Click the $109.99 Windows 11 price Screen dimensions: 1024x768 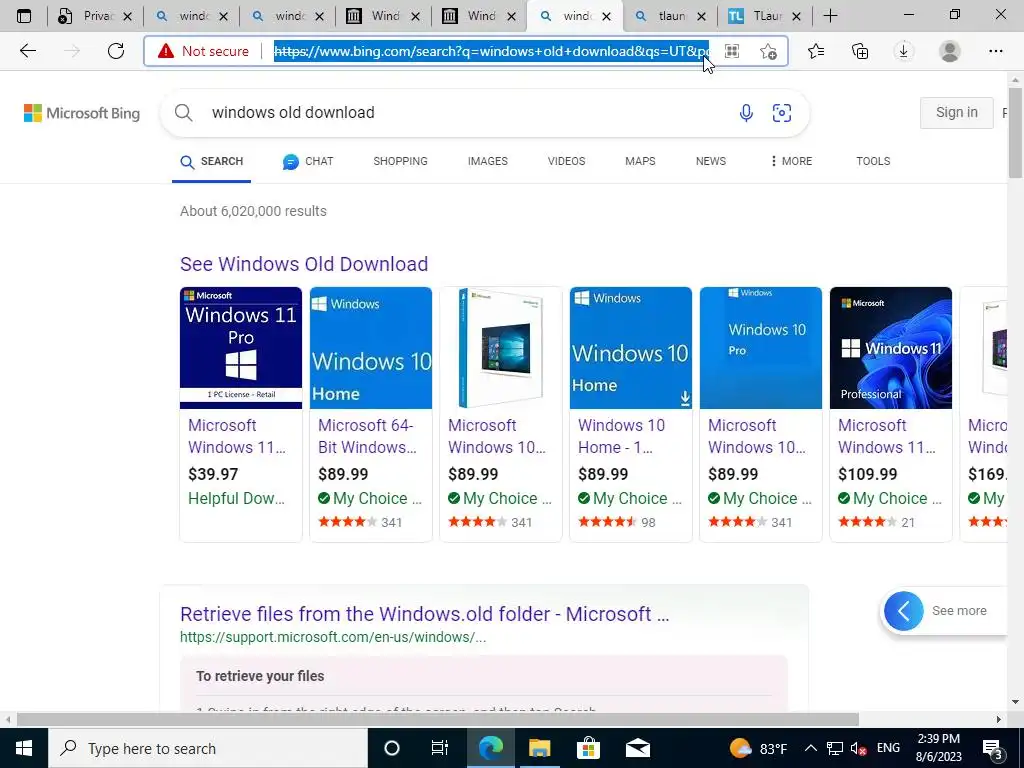[x=867, y=474]
